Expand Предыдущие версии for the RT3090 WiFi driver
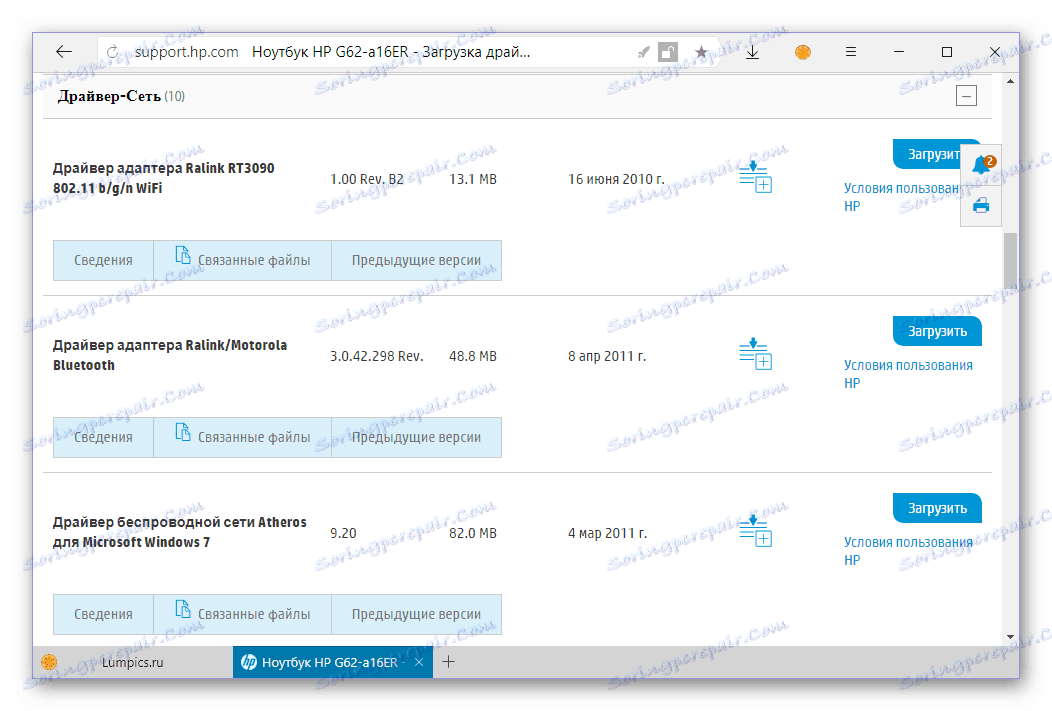 click(416, 260)
